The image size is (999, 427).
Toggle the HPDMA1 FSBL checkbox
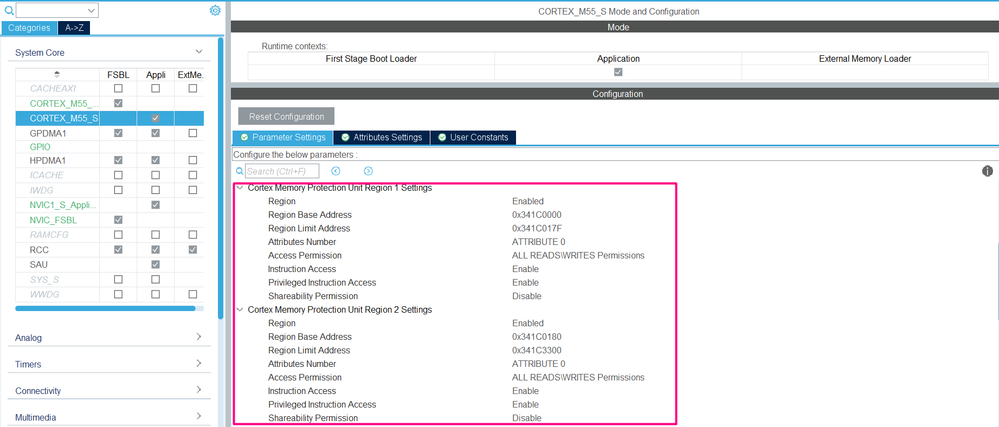coord(118,160)
